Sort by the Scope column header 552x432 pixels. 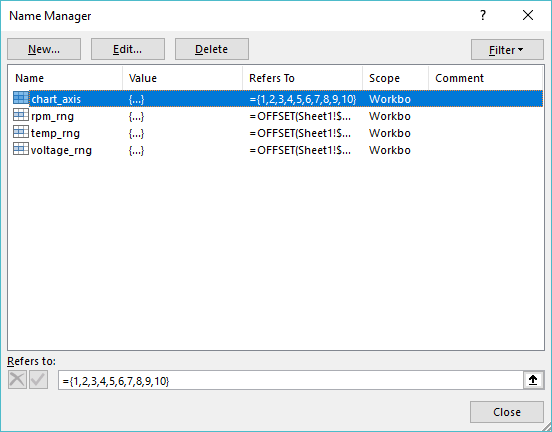pyautogui.click(x=395, y=78)
